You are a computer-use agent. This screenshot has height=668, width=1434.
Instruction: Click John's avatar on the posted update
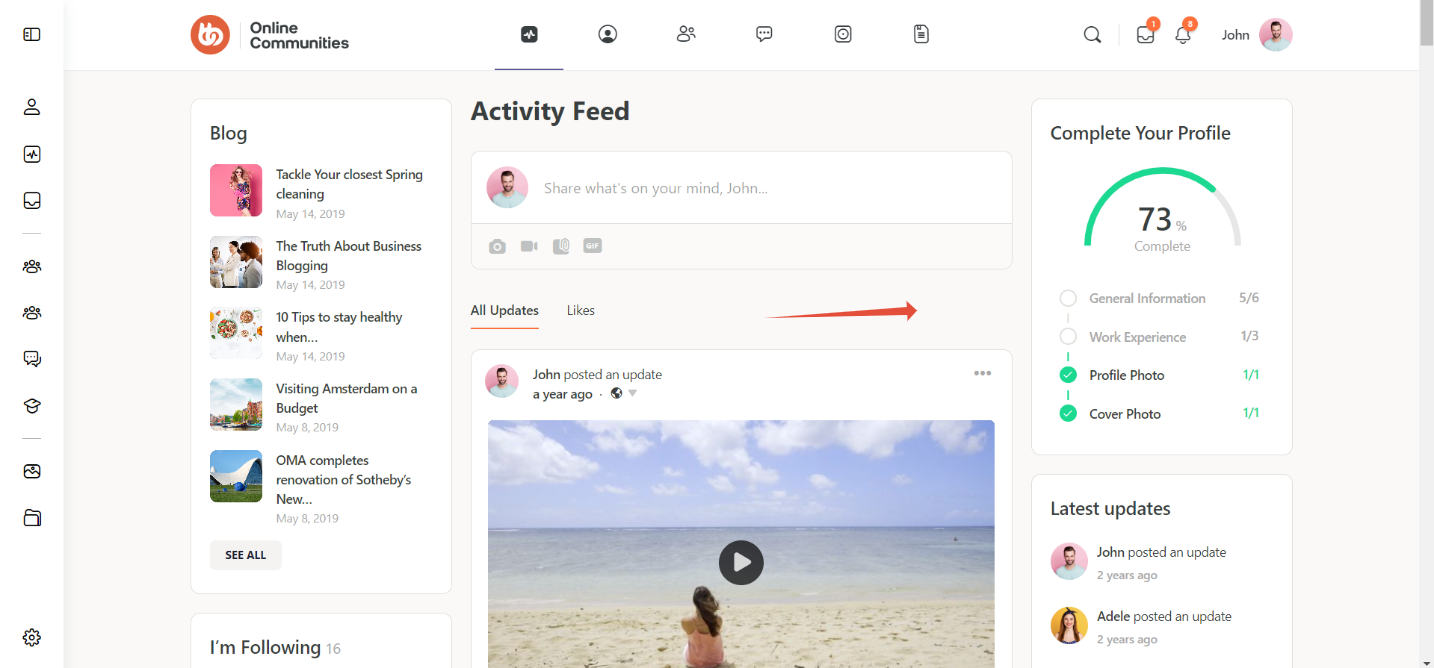502,381
